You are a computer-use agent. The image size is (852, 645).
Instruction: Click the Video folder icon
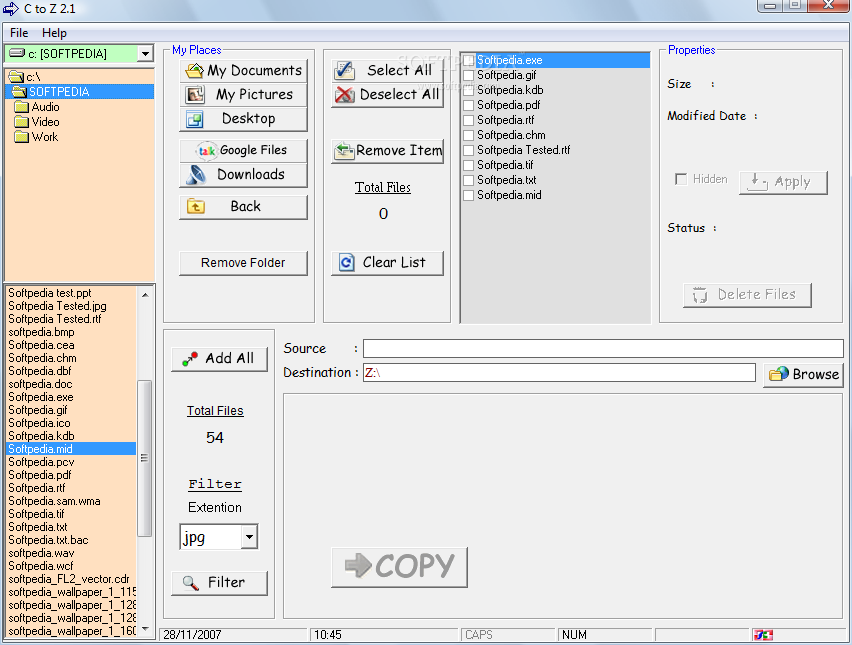pyautogui.click(x=21, y=122)
